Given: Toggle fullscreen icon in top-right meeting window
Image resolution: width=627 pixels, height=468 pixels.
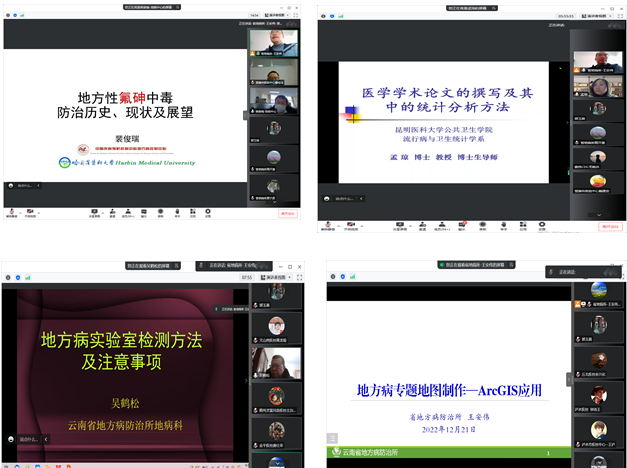Looking at the screenshot, I should pyautogui.click(x=620, y=16).
